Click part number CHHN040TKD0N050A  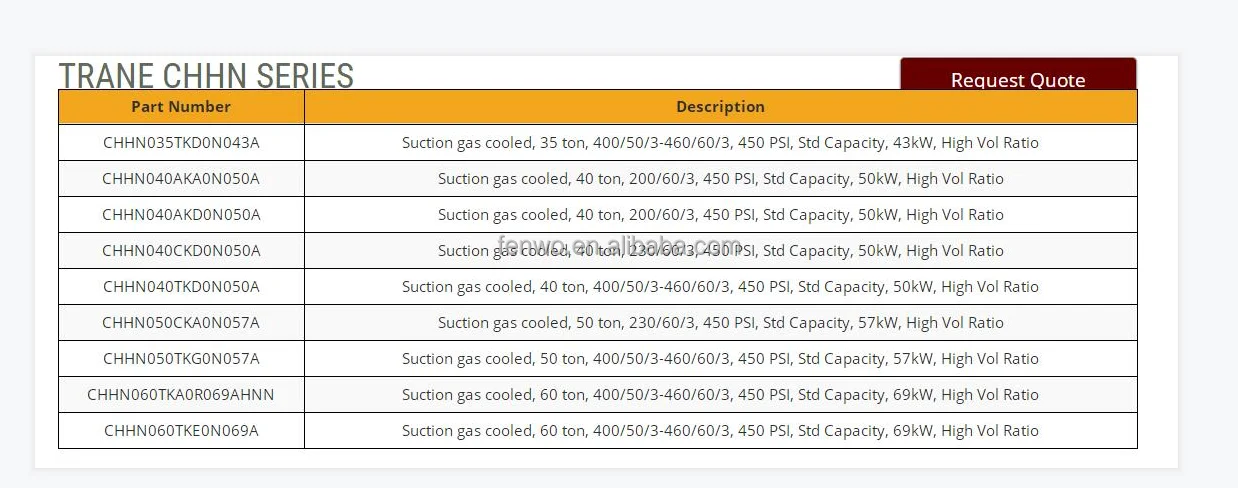(x=181, y=287)
